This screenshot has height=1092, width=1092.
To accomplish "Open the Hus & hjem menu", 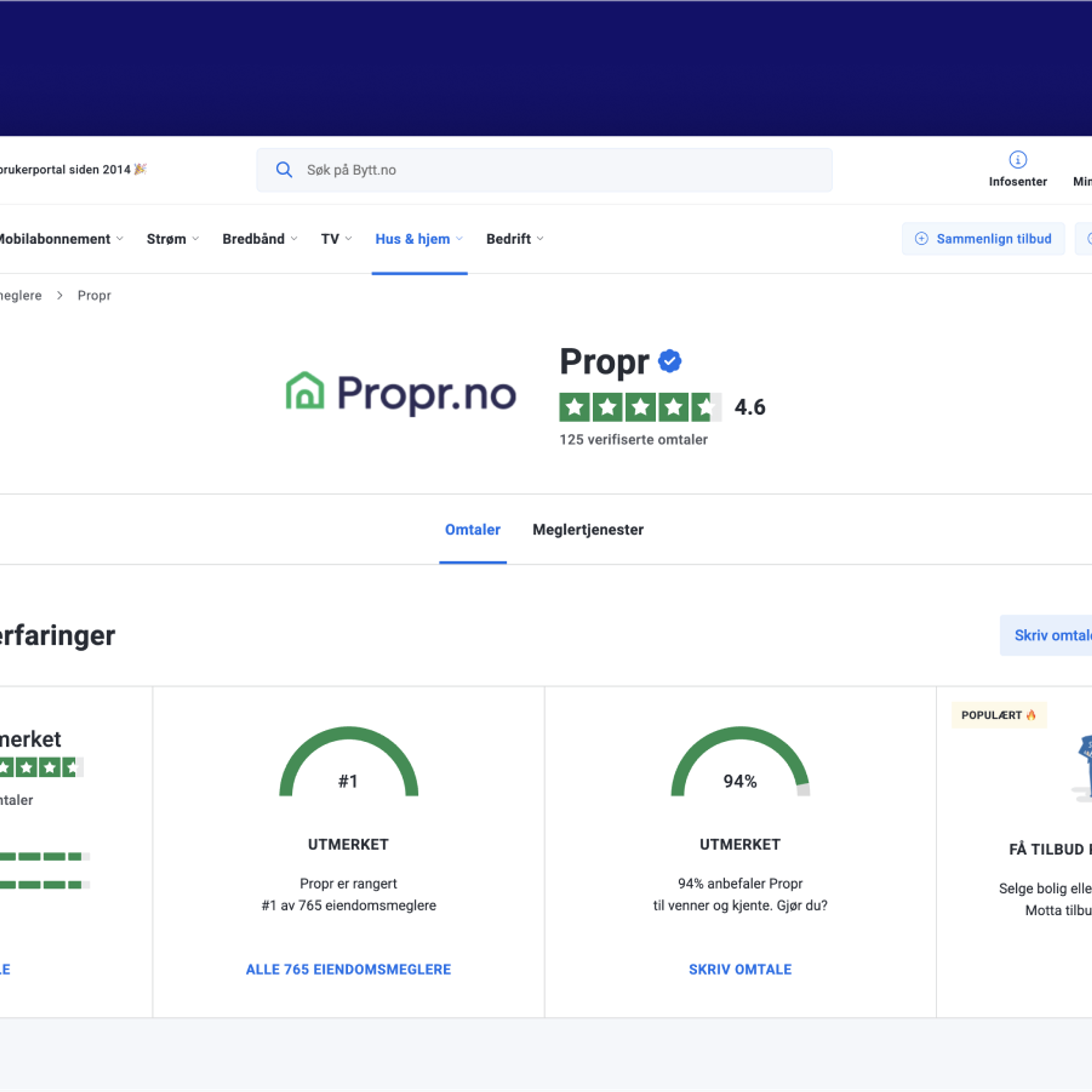I will [x=418, y=239].
